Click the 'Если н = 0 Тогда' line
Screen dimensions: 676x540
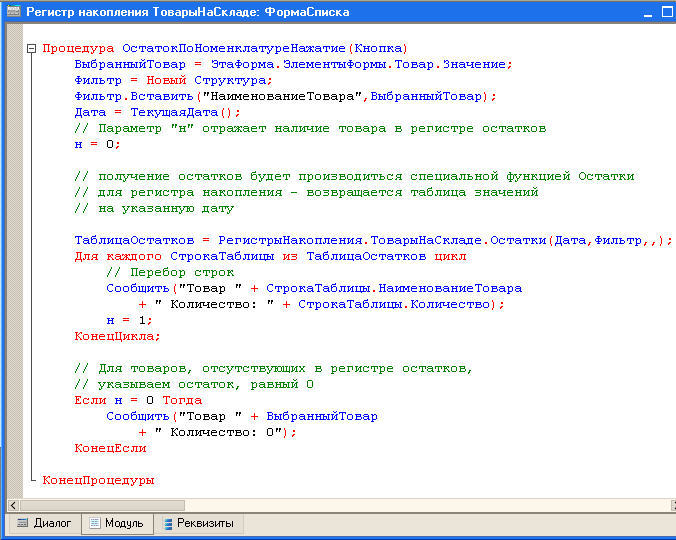(x=138, y=400)
